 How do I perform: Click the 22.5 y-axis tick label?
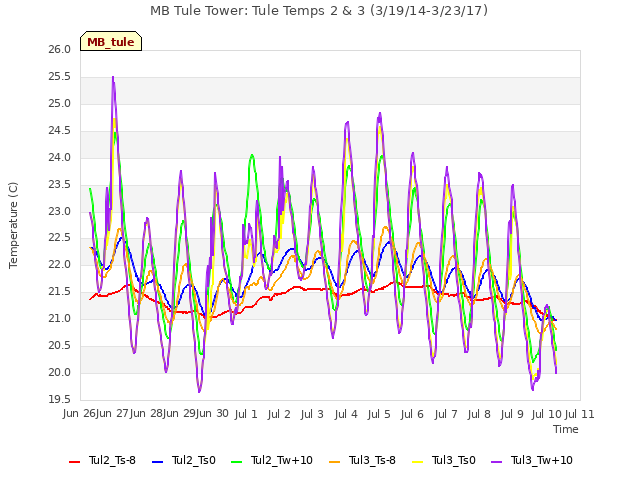coord(60,238)
